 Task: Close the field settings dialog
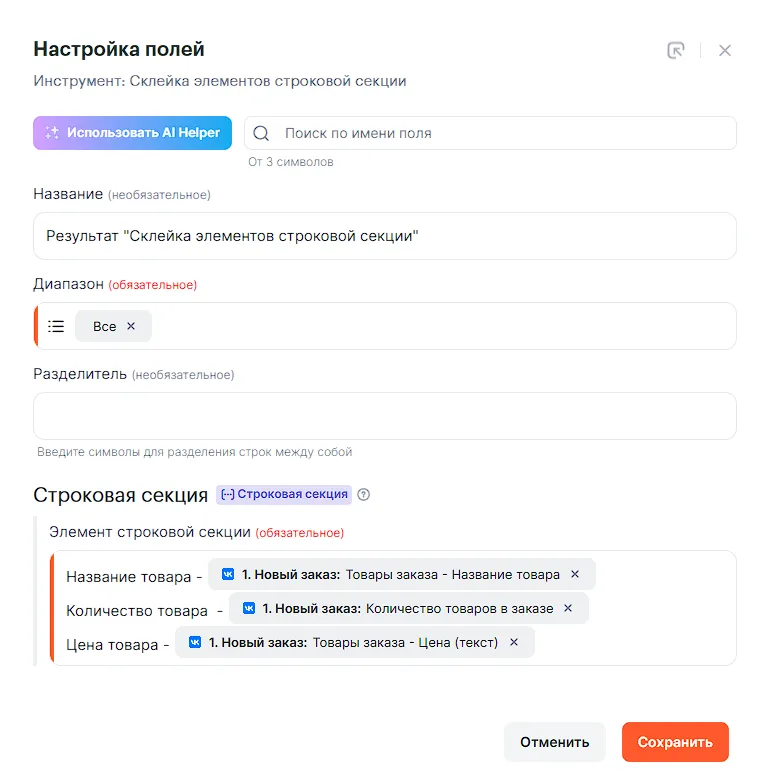[x=725, y=50]
